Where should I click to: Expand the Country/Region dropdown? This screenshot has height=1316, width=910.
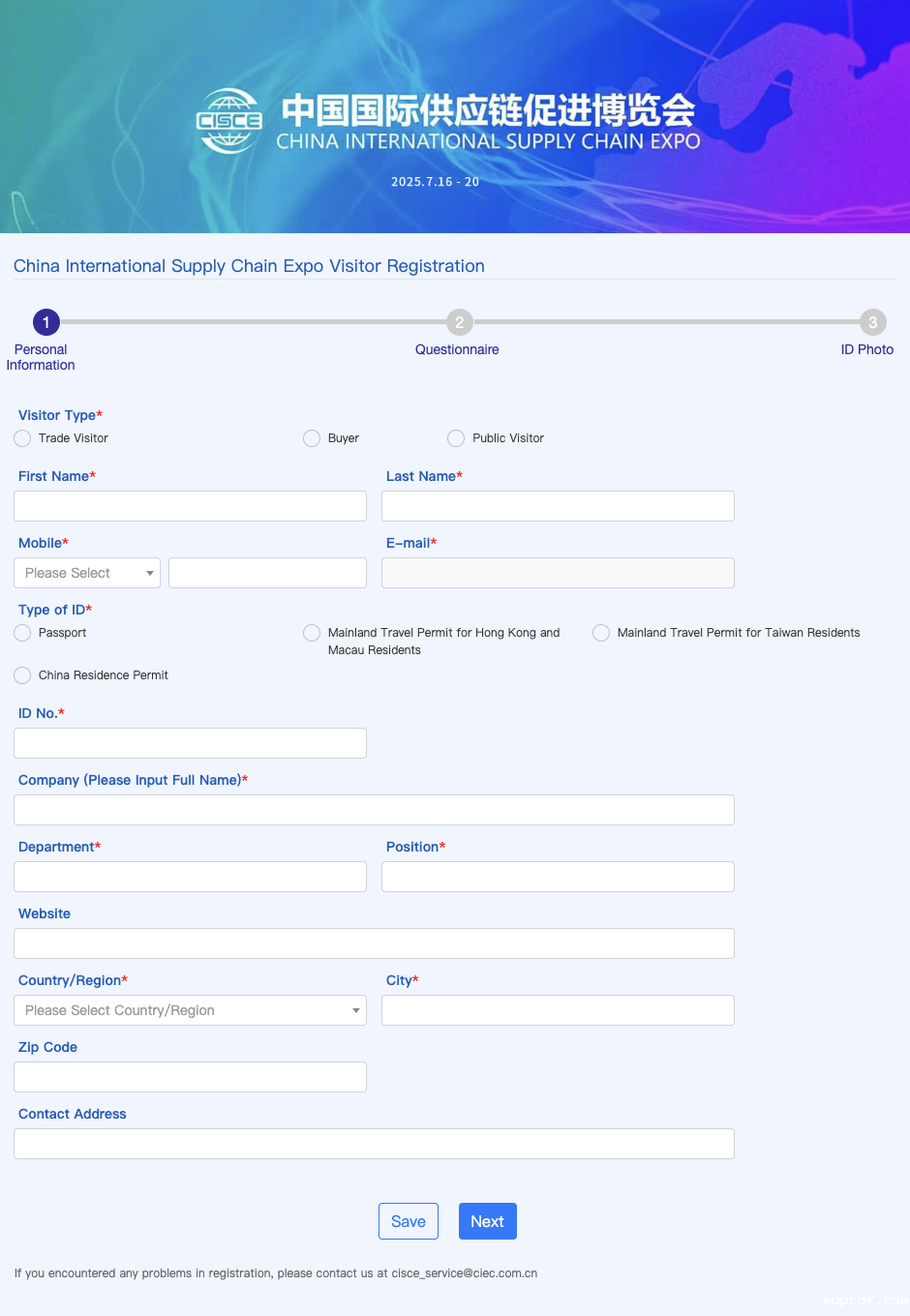[190, 1010]
